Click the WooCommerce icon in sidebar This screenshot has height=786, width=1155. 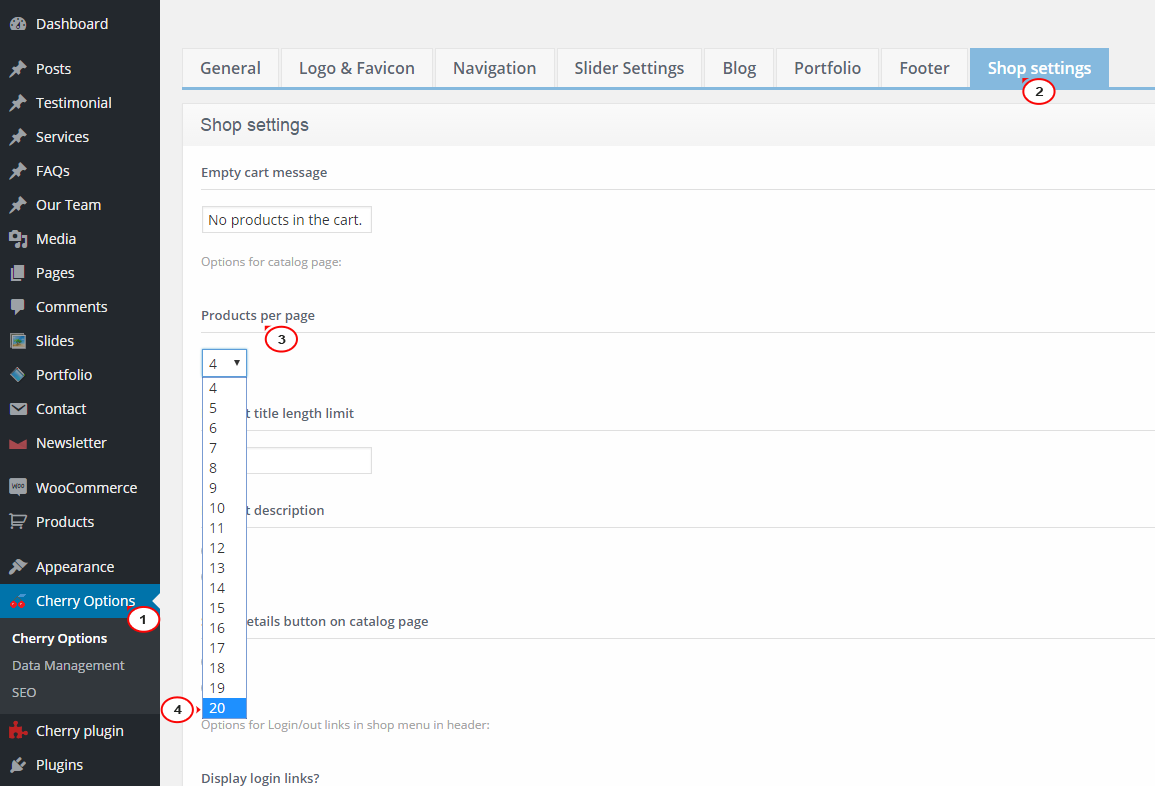pos(18,487)
